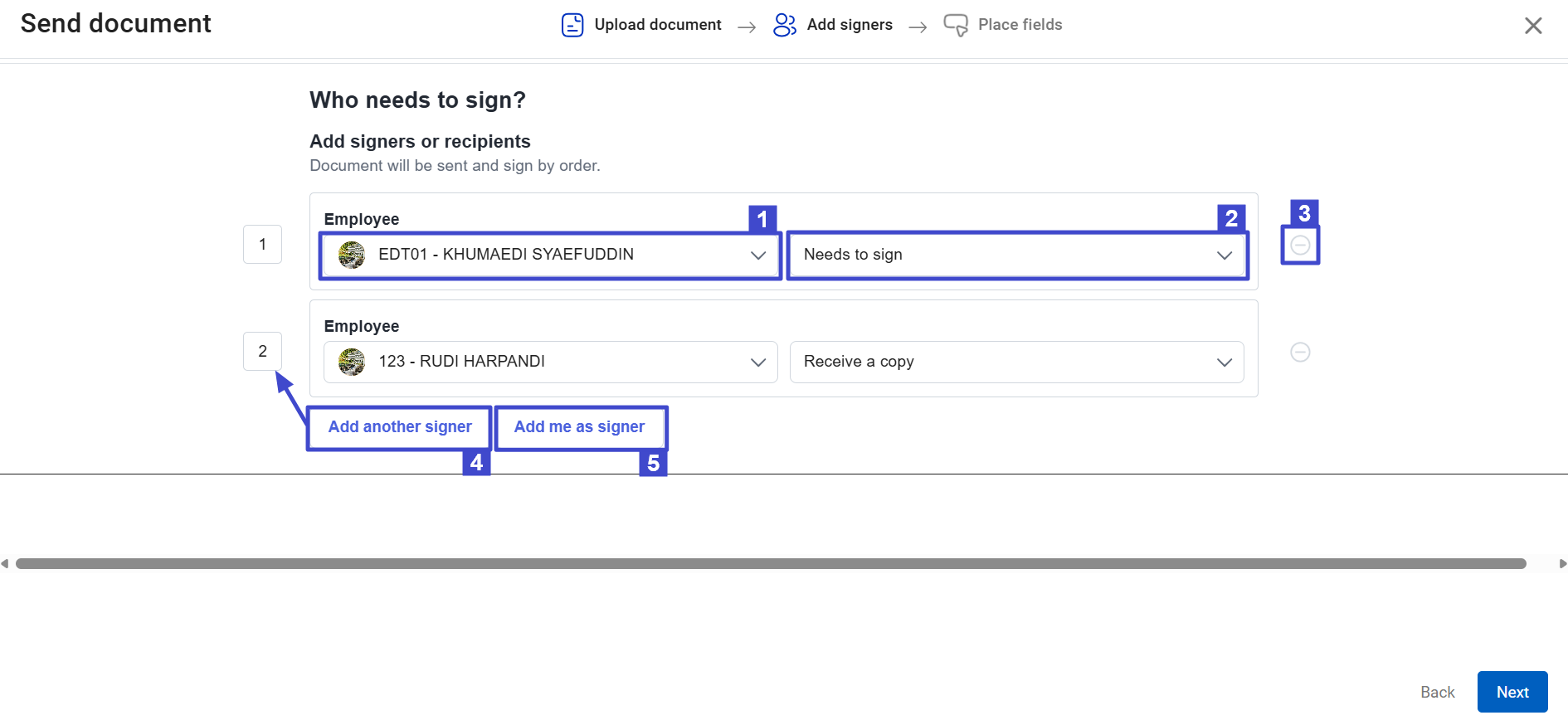Click Add me as signer
Viewport: 1568px width, 725px height.
(x=579, y=427)
